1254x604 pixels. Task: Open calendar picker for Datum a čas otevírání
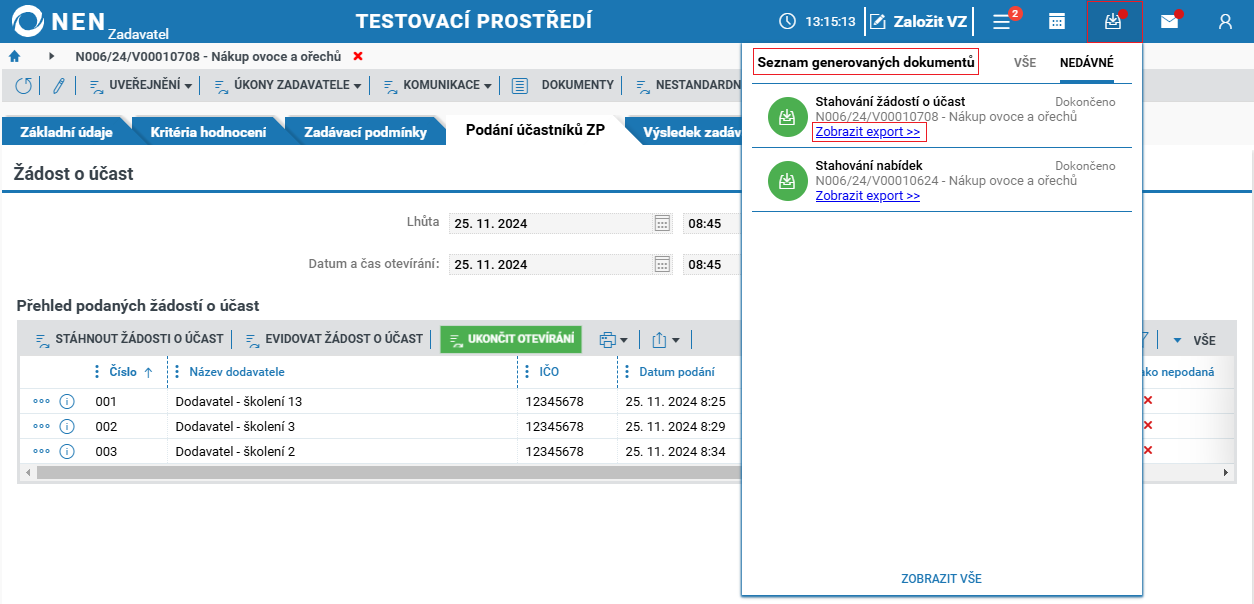[662, 264]
